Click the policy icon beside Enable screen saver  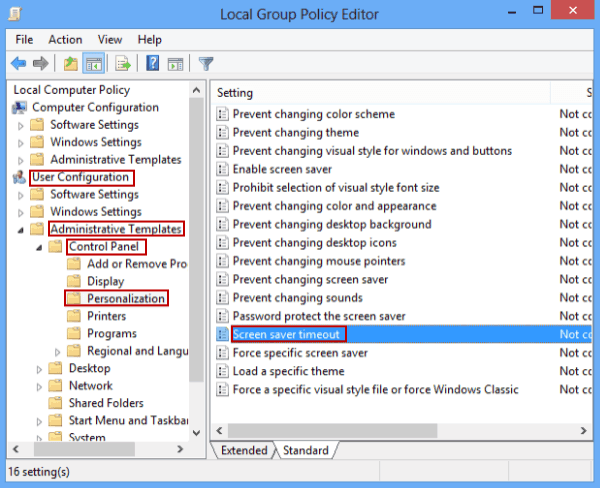[x=222, y=169]
